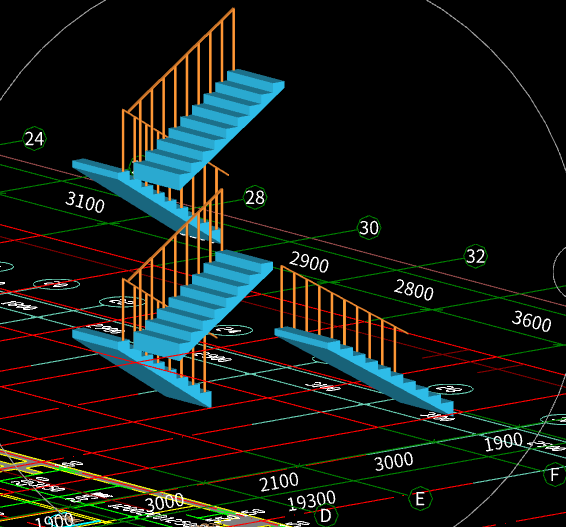Select the 3000 dimension between 2100 and axis-F 1900
The width and height of the screenshot is (566, 527).
pos(394,461)
